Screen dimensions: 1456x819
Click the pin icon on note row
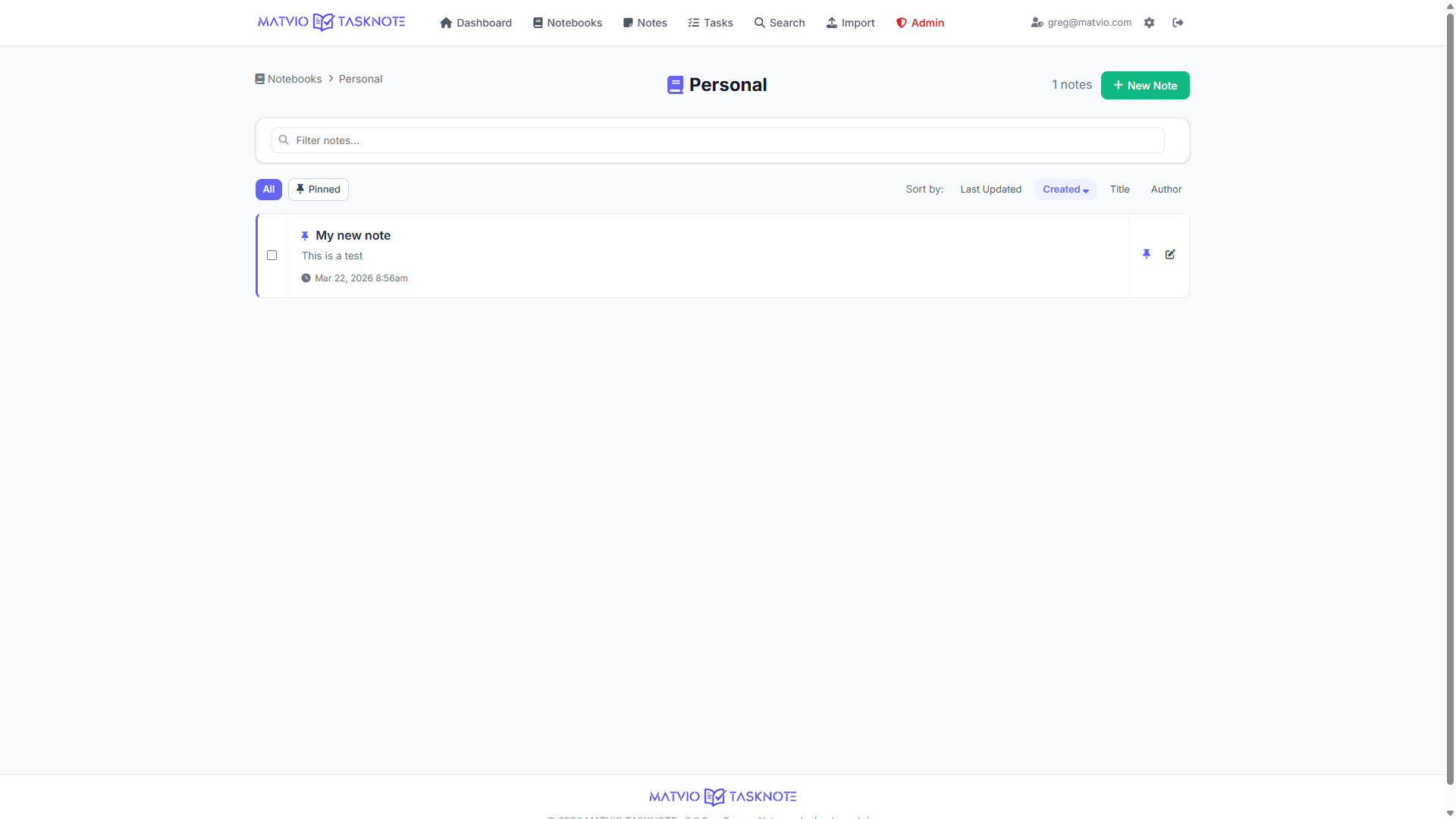click(1147, 255)
